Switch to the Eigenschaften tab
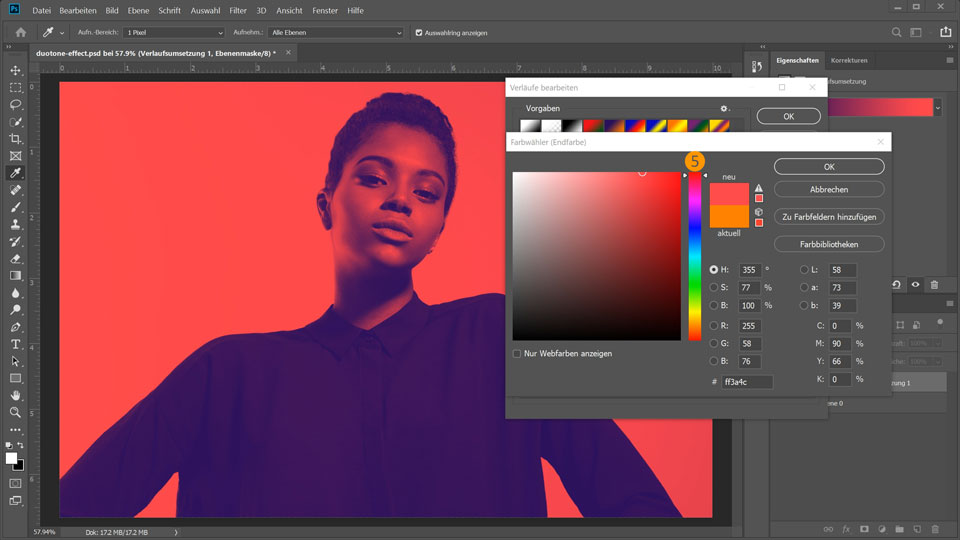Image resolution: width=960 pixels, height=540 pixels. [797, 61]
